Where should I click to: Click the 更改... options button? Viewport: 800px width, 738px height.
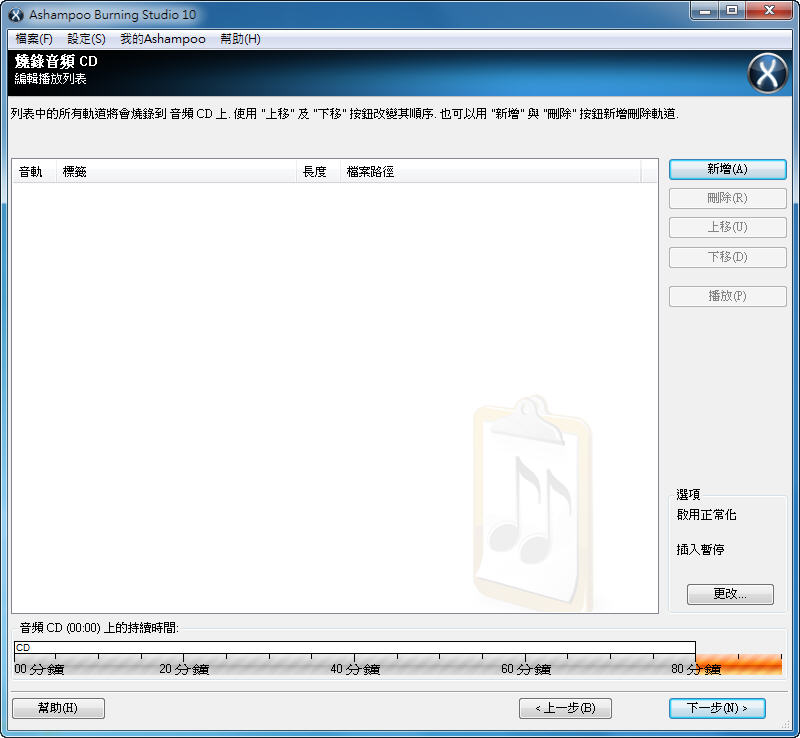(730, 594)
